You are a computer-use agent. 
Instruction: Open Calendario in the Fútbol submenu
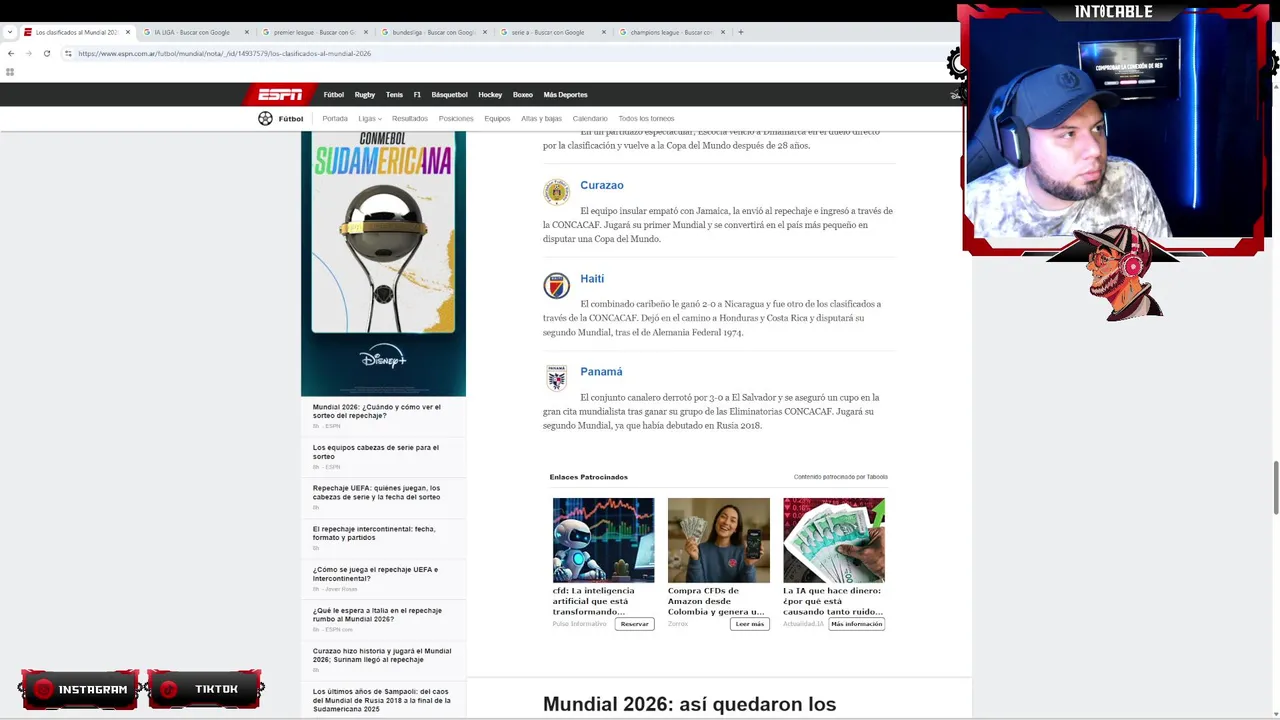point(590,119)
